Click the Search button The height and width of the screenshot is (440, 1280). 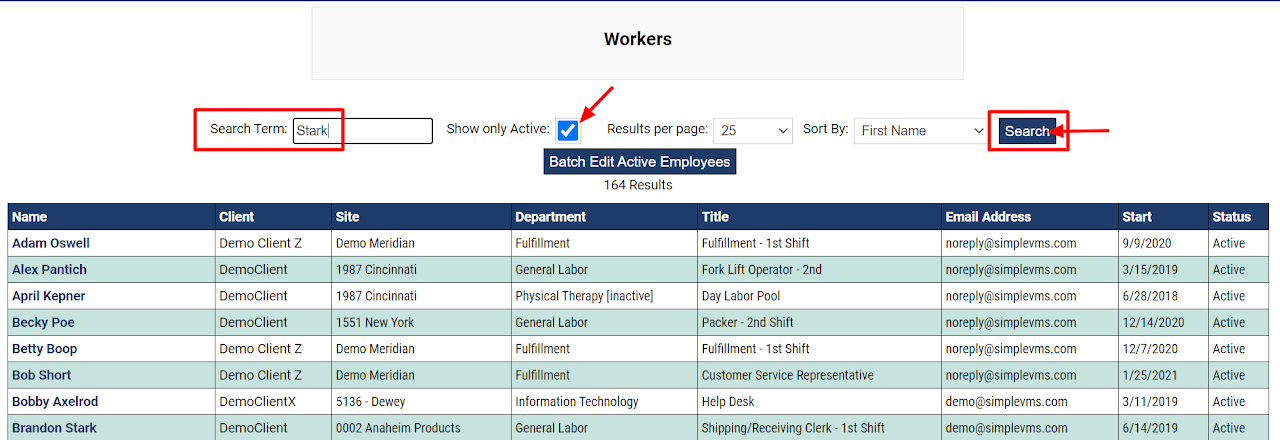coord(1027,131)
